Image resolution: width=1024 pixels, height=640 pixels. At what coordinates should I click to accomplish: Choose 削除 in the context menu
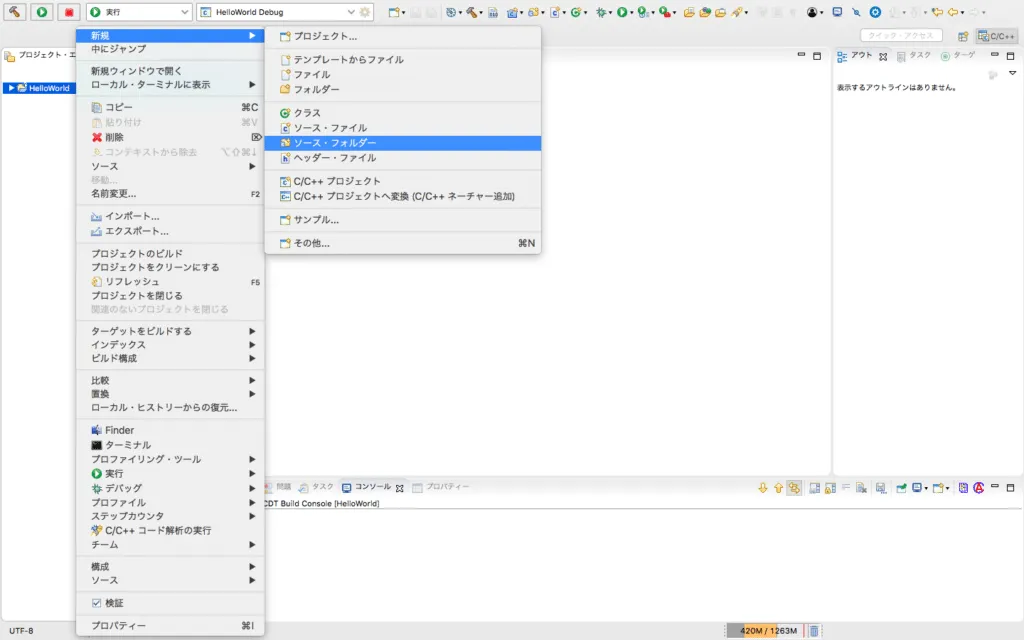tap(171, 137)
